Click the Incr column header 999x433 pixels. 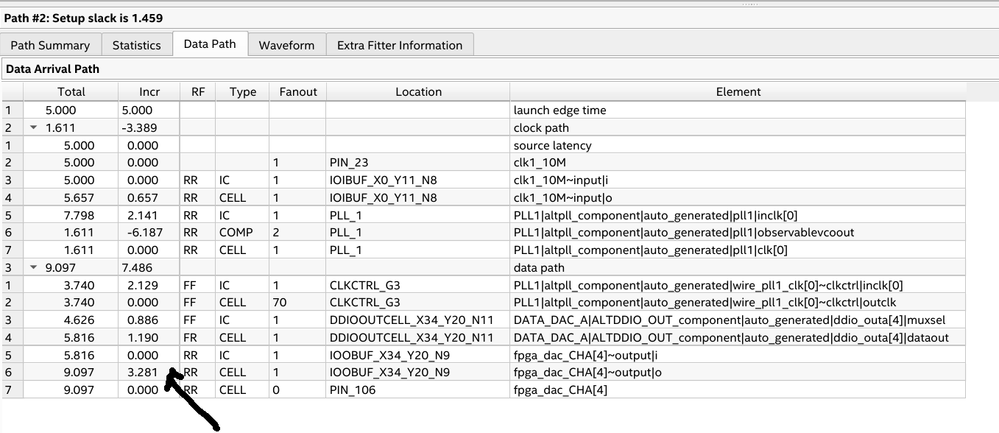[147, 92]
